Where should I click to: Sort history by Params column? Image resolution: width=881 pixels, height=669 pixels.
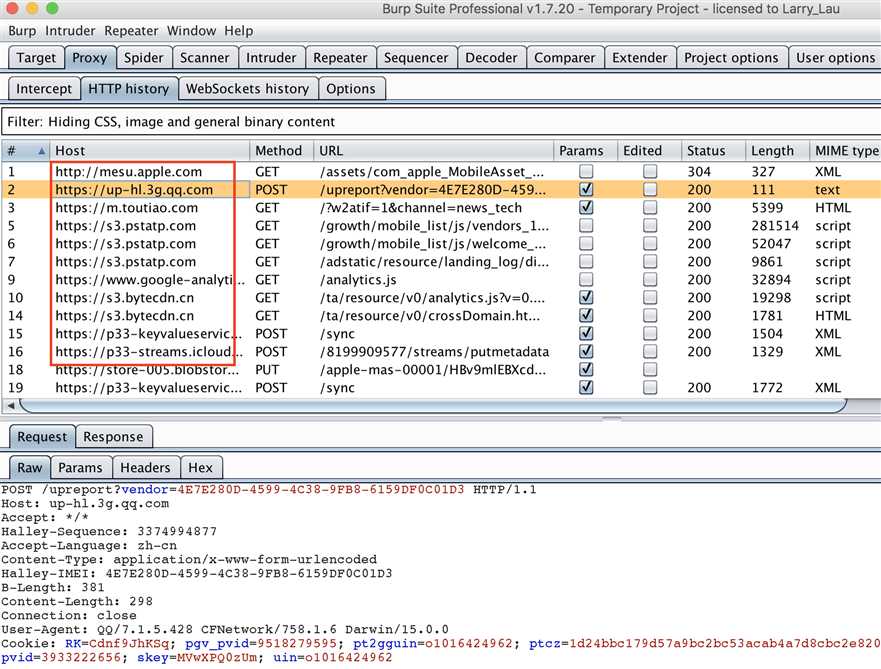(585, 151)
